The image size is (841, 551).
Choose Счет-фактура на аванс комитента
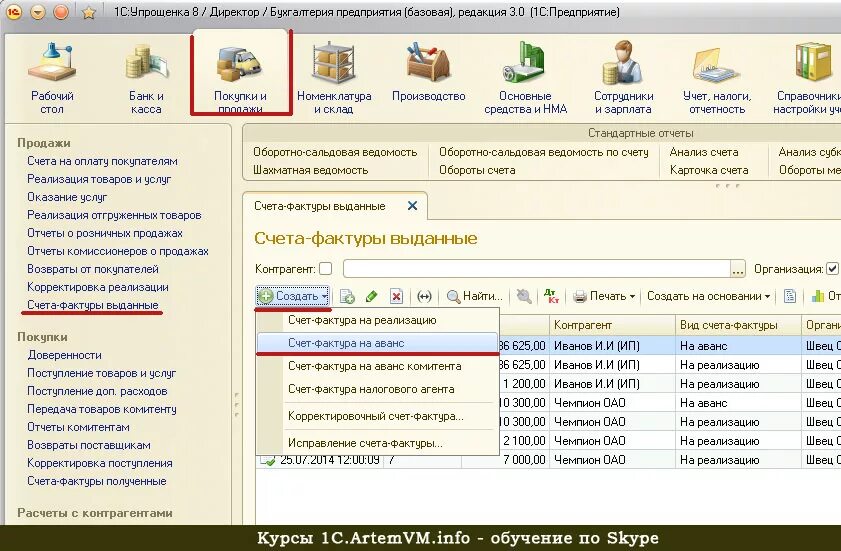pyautogui.click(x=378, y=366)
